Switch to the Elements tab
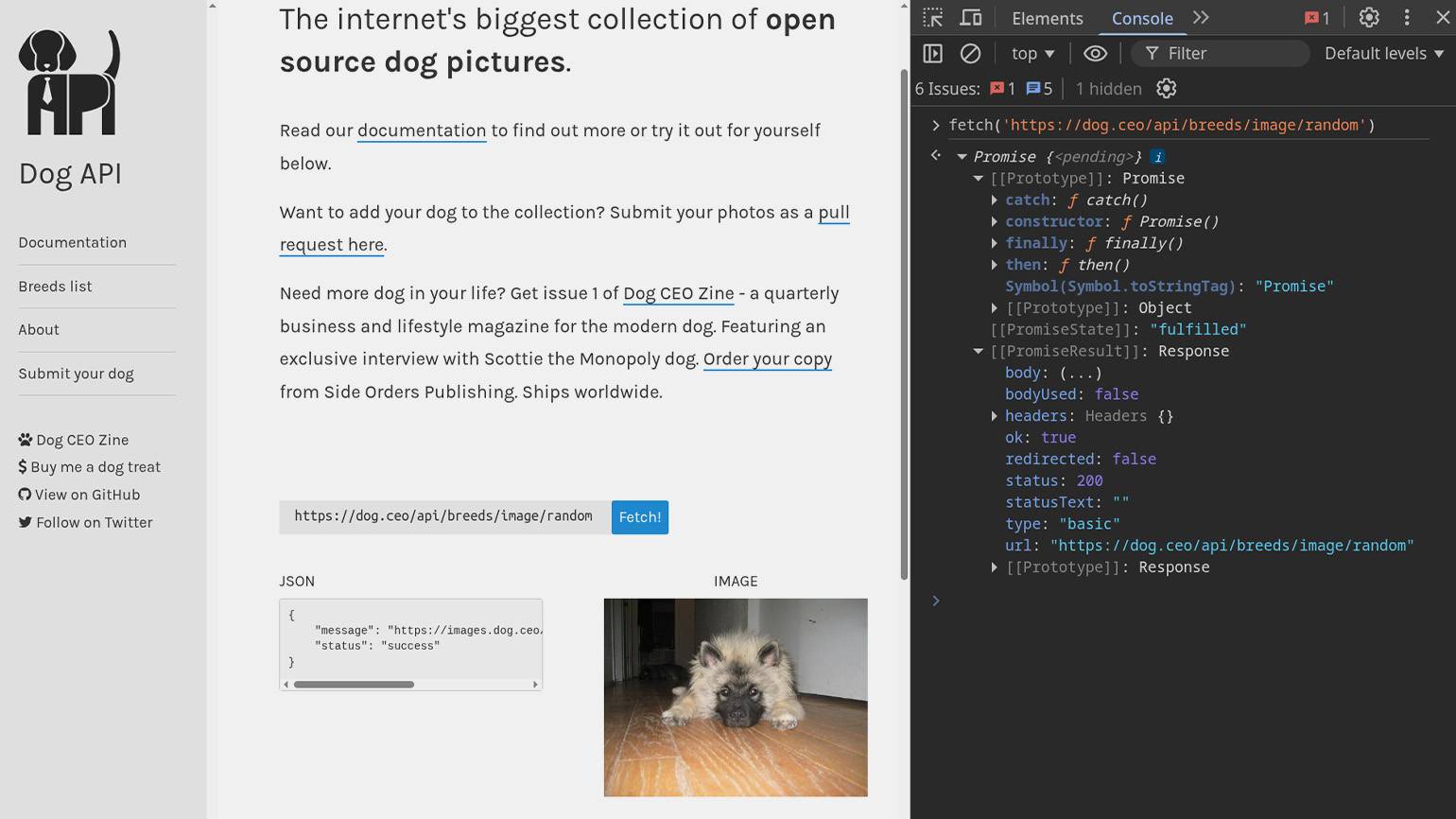Screen dimensions: 1456x819 click(x=1047, y=18)
